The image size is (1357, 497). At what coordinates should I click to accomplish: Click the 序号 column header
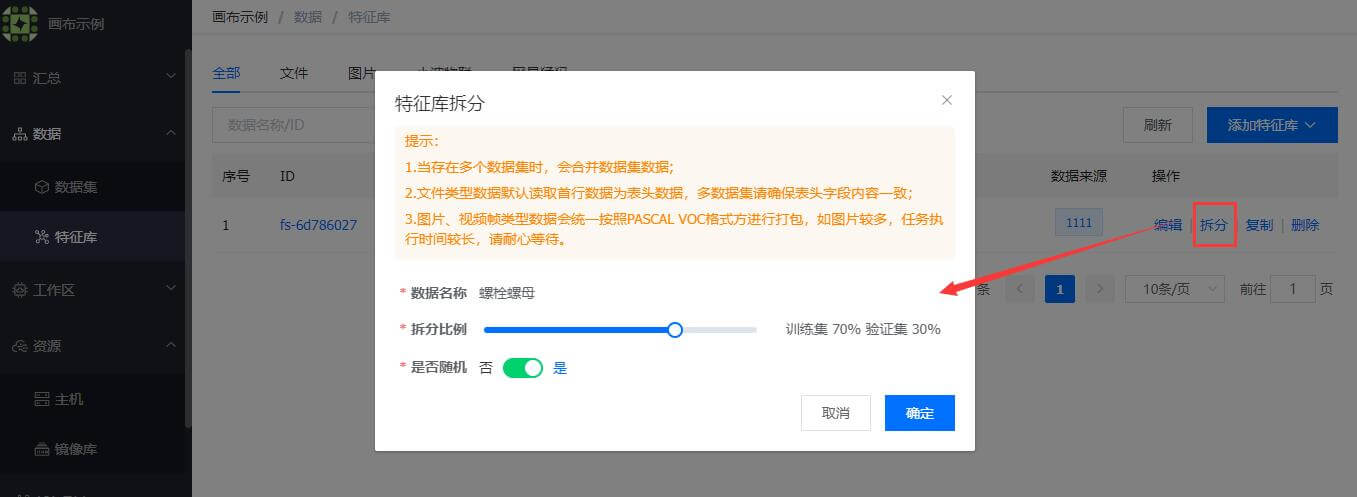click(x=236, y=176)
